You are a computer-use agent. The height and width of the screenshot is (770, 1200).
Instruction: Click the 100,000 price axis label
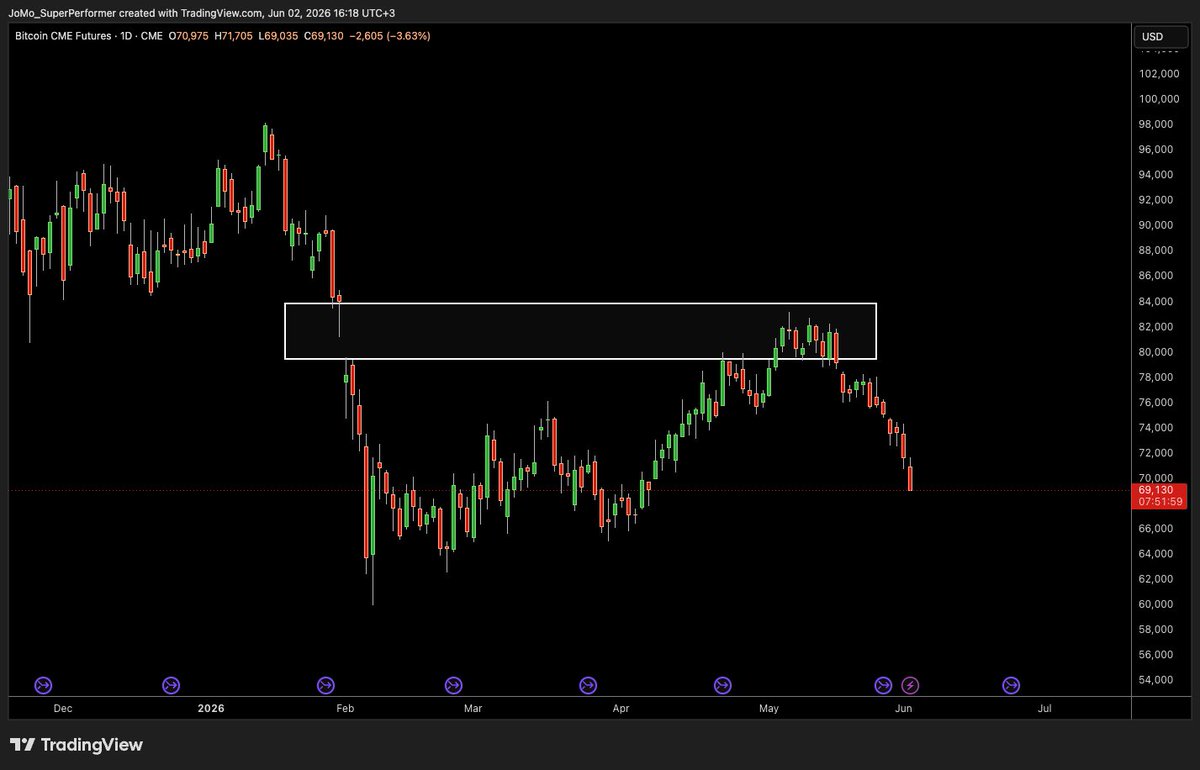(x=1160, y=99)
